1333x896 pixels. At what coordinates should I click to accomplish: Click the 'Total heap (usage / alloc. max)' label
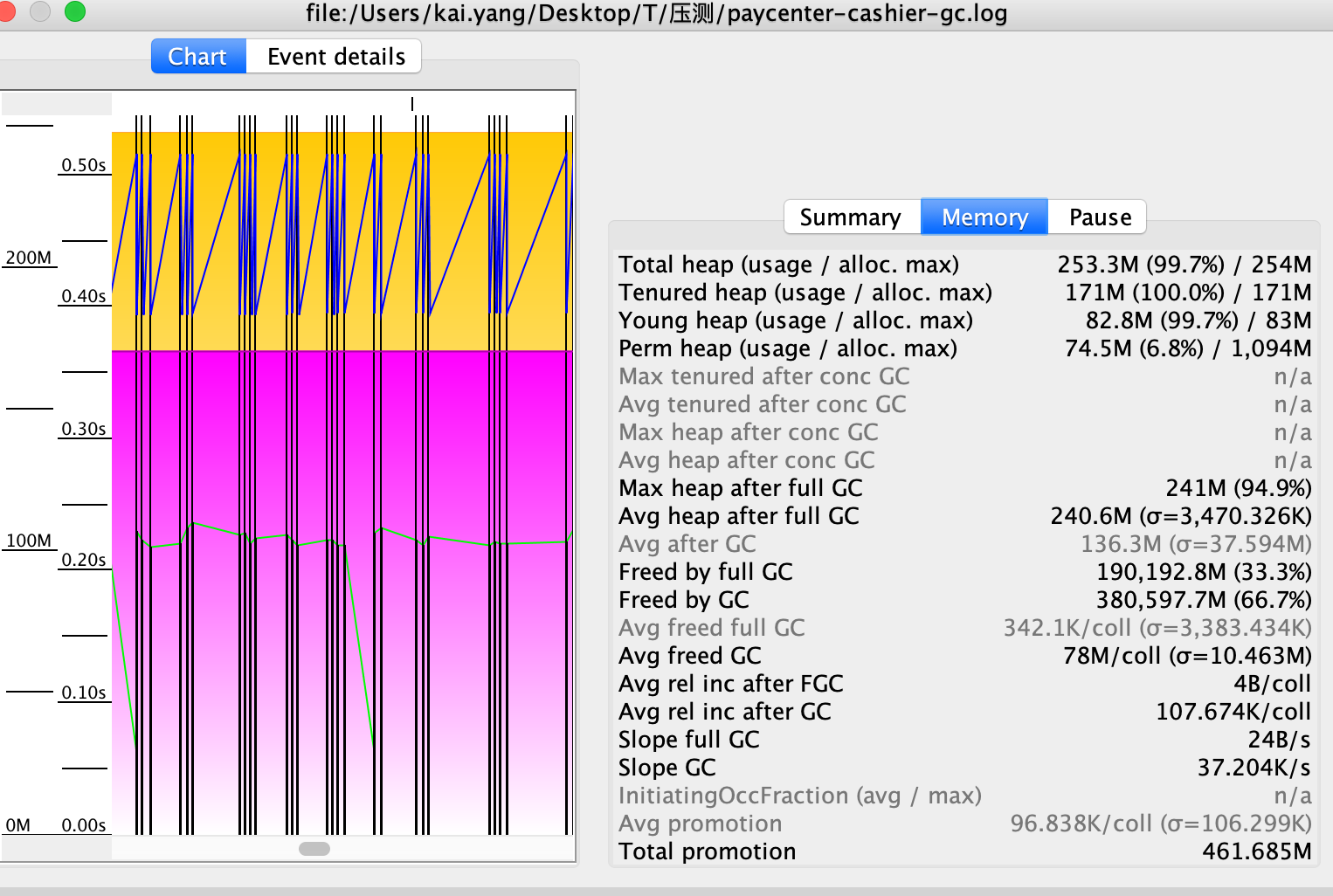coord(789,265)
